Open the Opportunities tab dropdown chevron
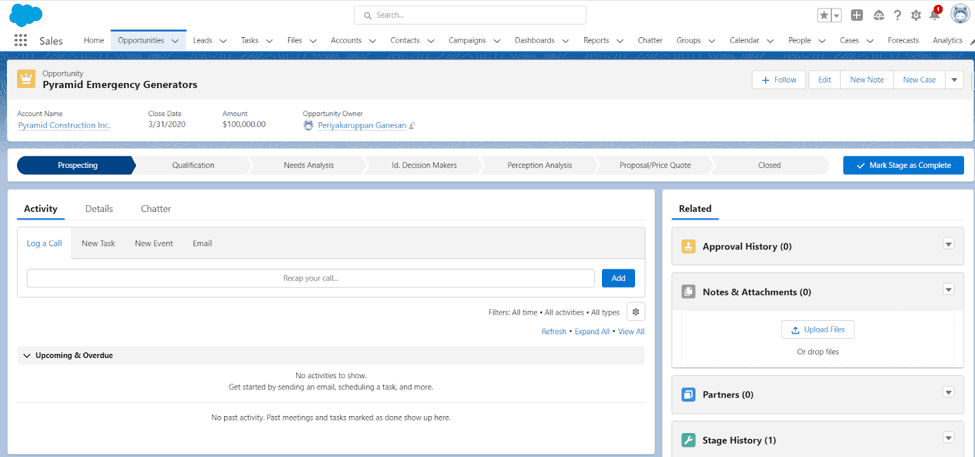Screen dimensions: 975x457 tap(175, 41)
